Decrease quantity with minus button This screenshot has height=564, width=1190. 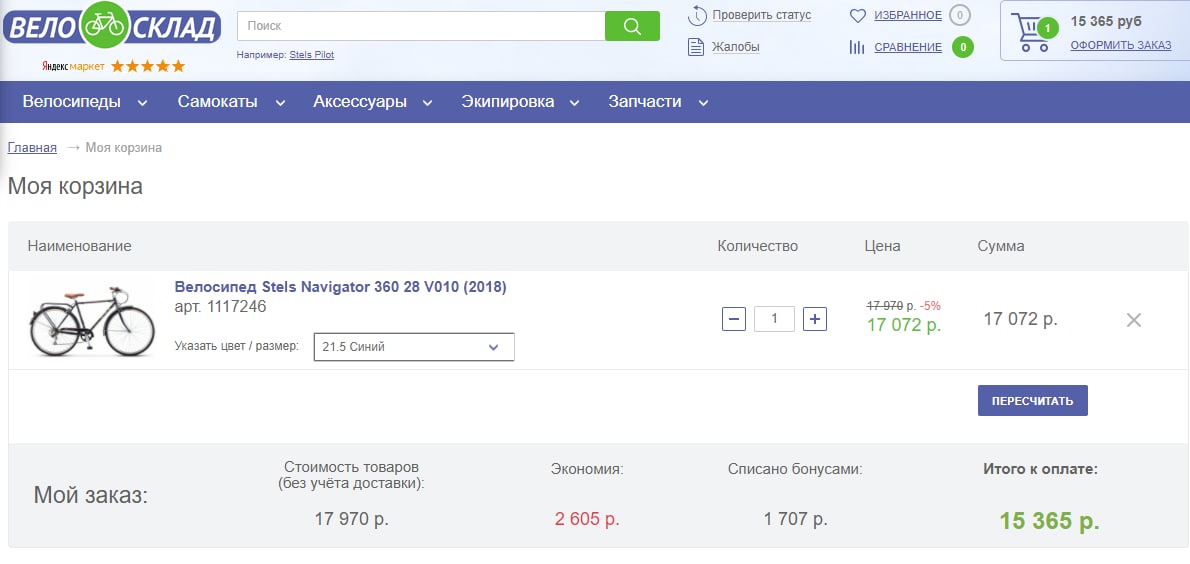pos(734,320)
